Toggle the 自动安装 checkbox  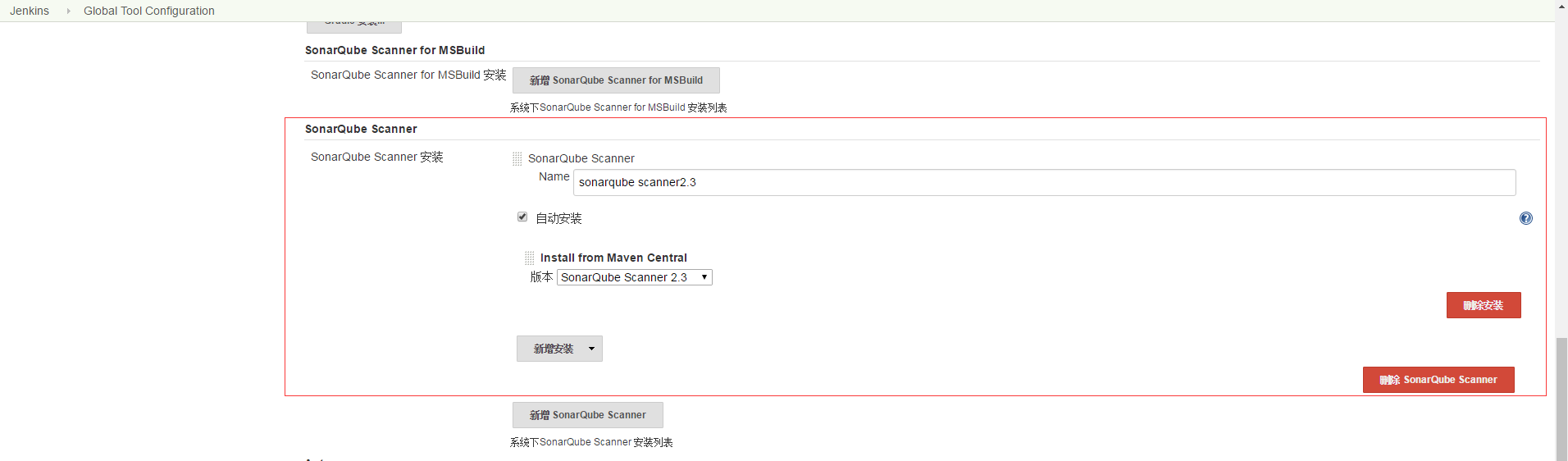coord(522,217)
